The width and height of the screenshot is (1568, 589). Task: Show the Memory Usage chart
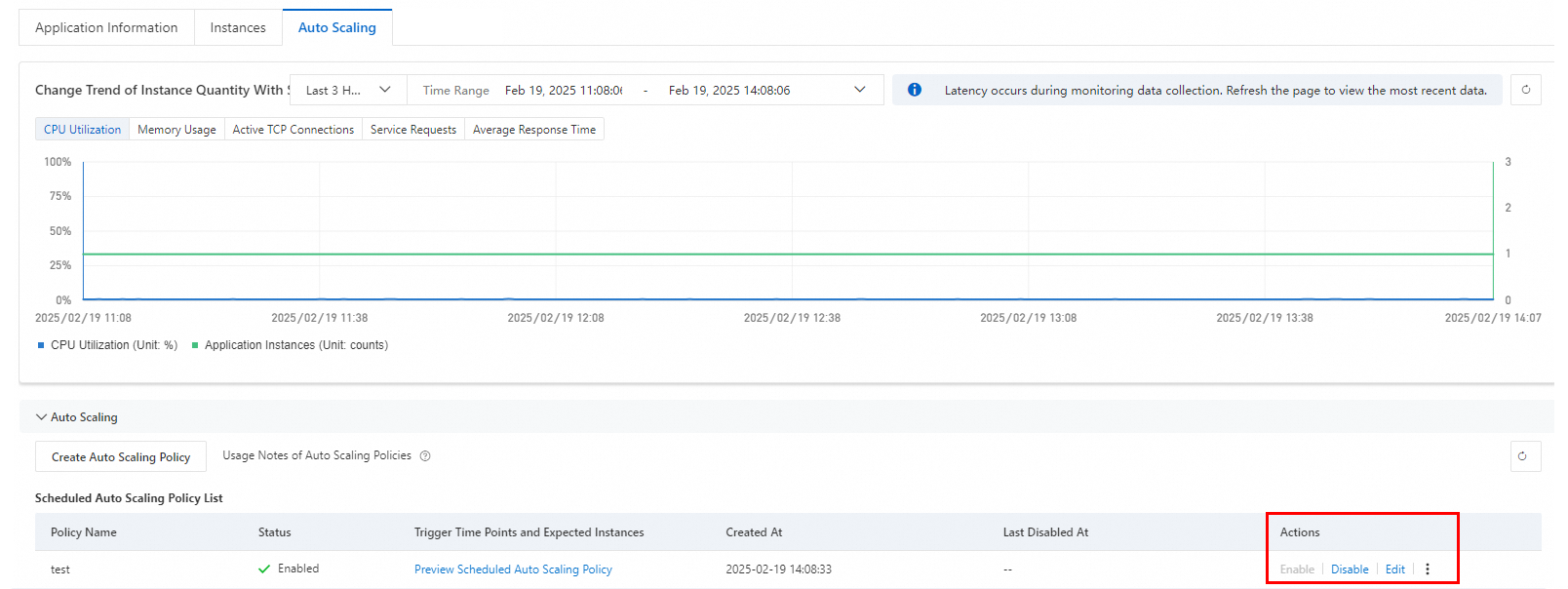pyautogui.click(x=176, y=130)
